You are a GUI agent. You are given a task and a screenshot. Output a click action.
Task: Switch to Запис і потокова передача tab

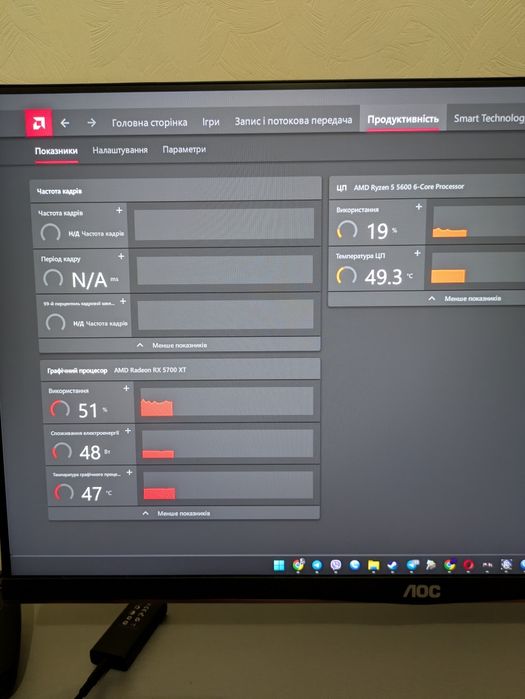point(293,120)
